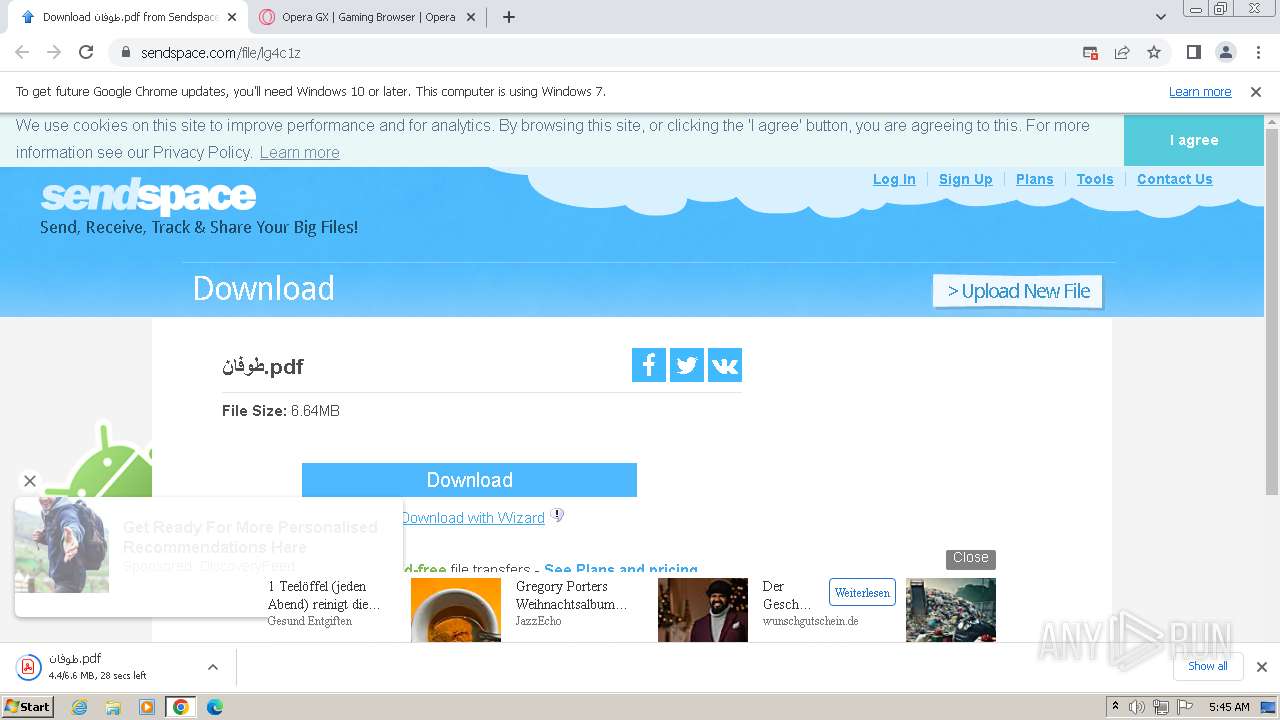Close the Sendspace tab

coord(232,17)
